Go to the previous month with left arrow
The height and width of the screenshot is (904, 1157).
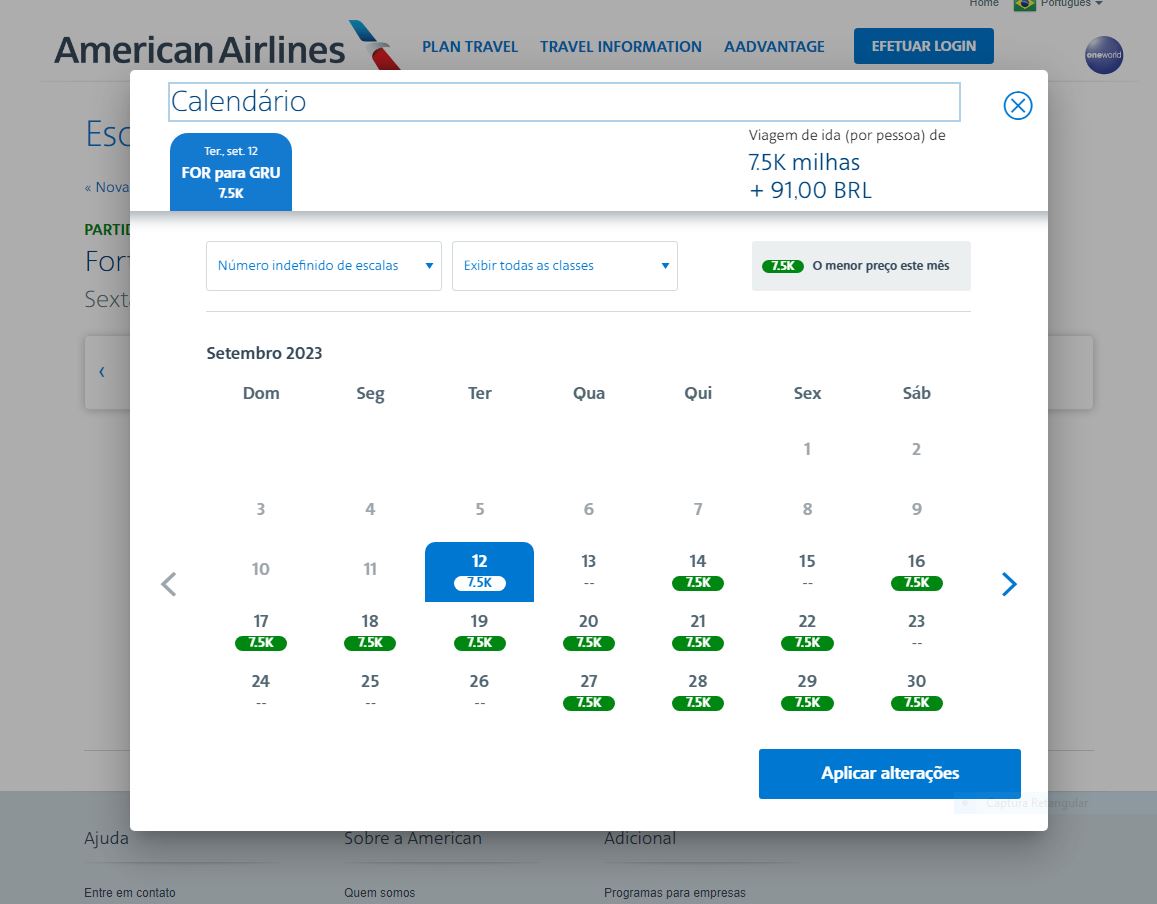169,584
